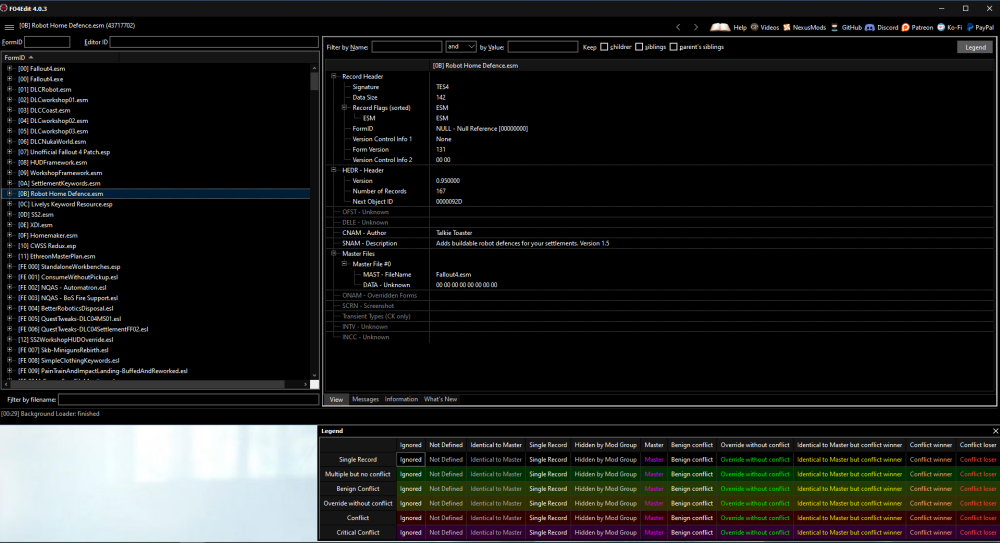The height and width of the screenshot is (543, 1000).
Task: Open the NexusMods page icon
Action: [786, 27]
